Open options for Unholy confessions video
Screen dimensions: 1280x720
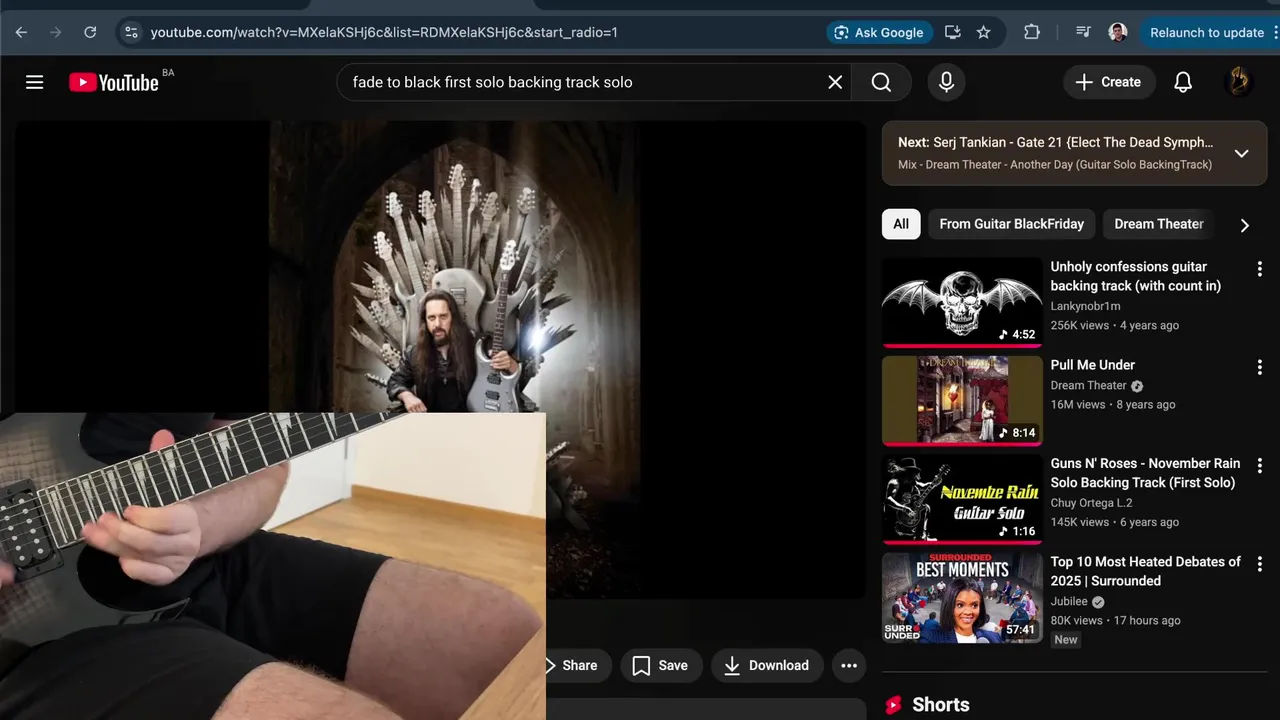tap(1259, 269)
